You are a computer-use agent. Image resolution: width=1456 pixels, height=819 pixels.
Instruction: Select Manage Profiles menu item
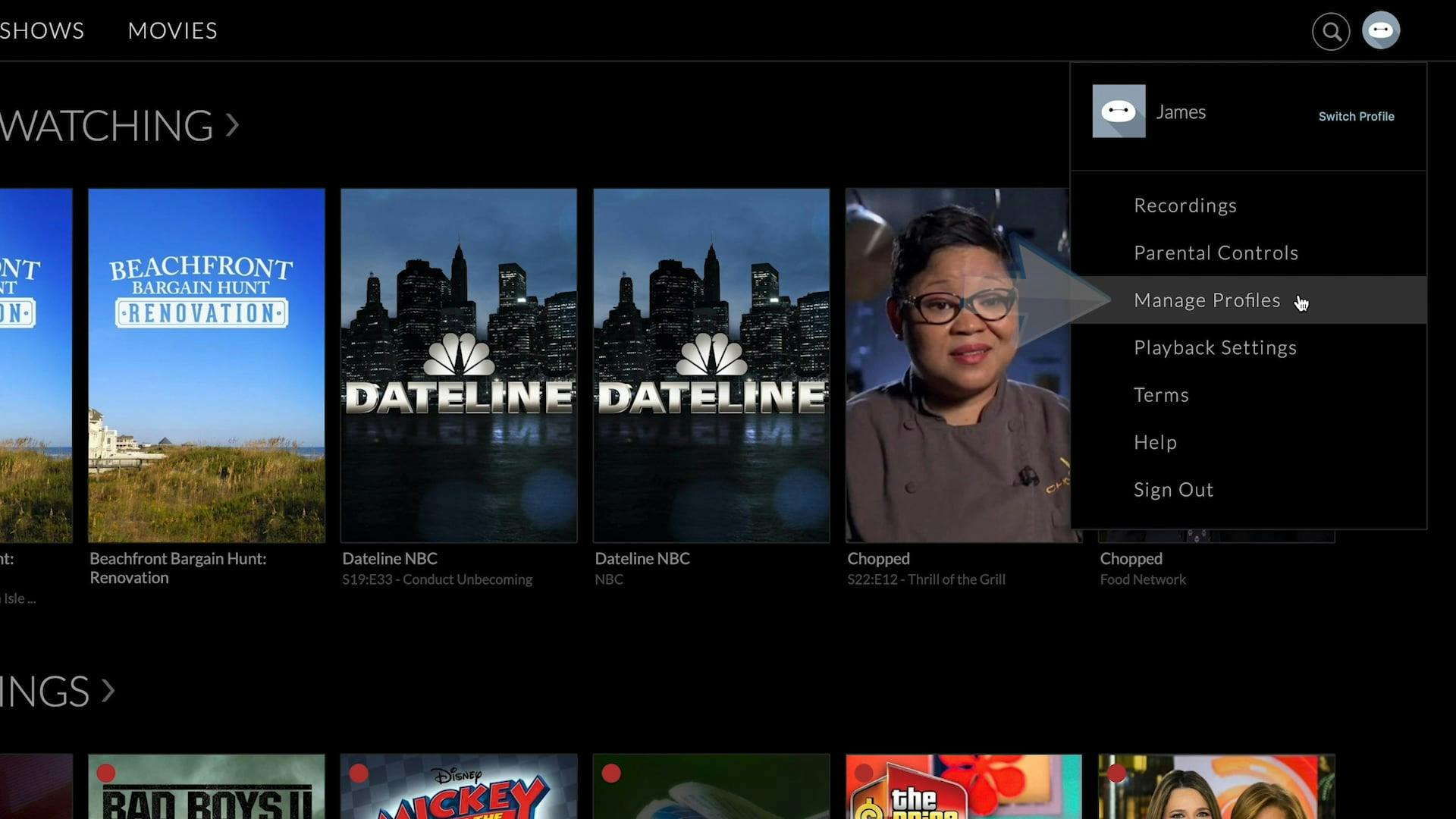1207,300
